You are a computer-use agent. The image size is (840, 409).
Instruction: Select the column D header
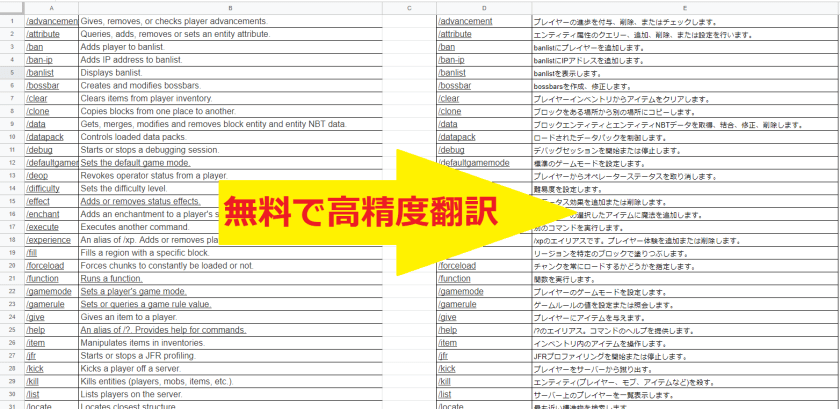point(483,8)
